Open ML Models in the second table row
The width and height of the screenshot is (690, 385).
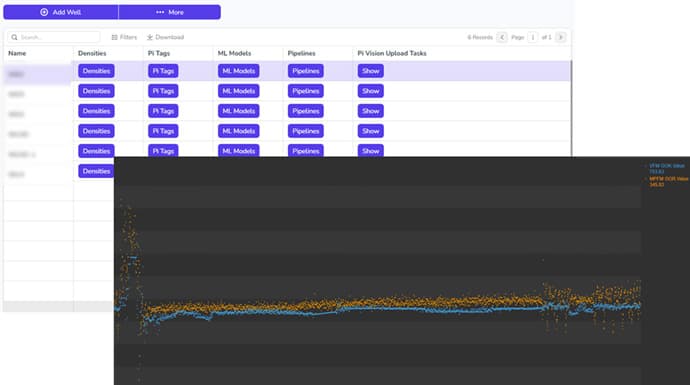click(239, 91)
